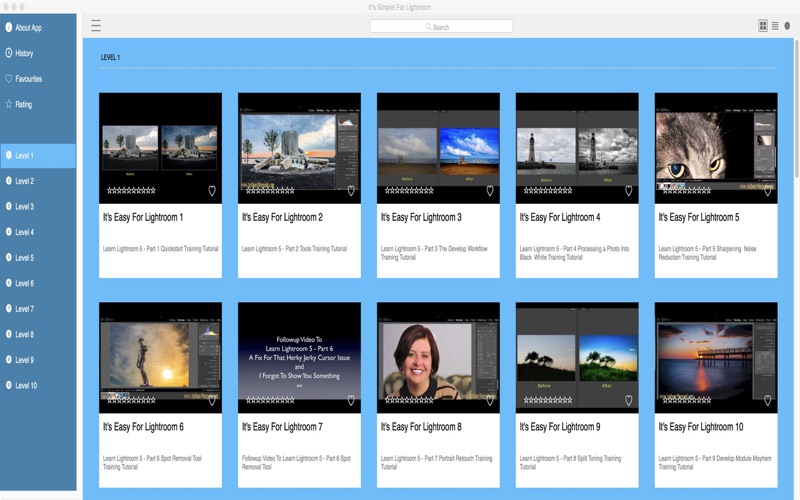This screenshot has width=800, height=500.
Task: Favourite It's Easy For Lightroom 1 heart
Action: (x=212, y=190)
